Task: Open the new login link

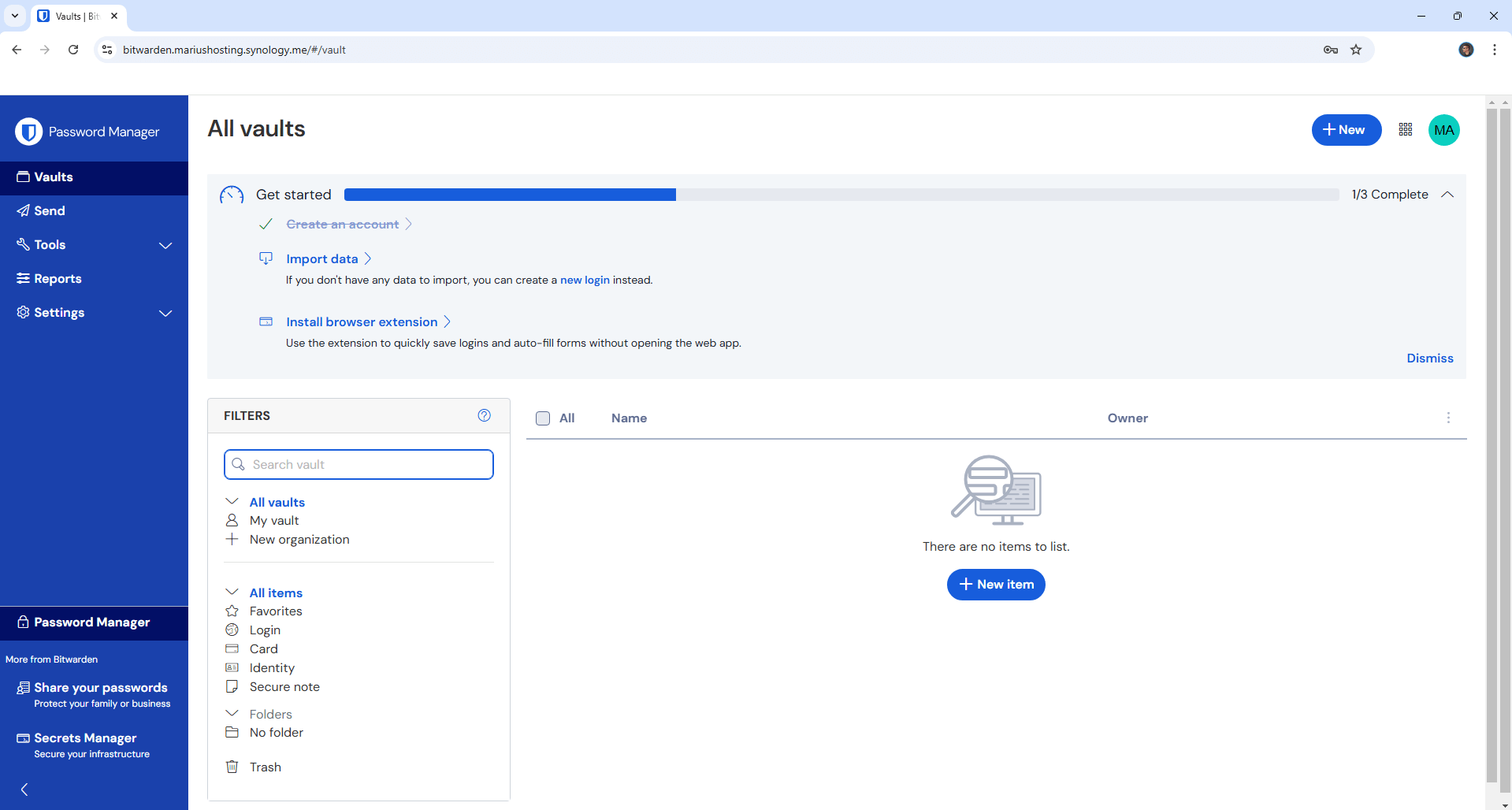Action: 585,280
